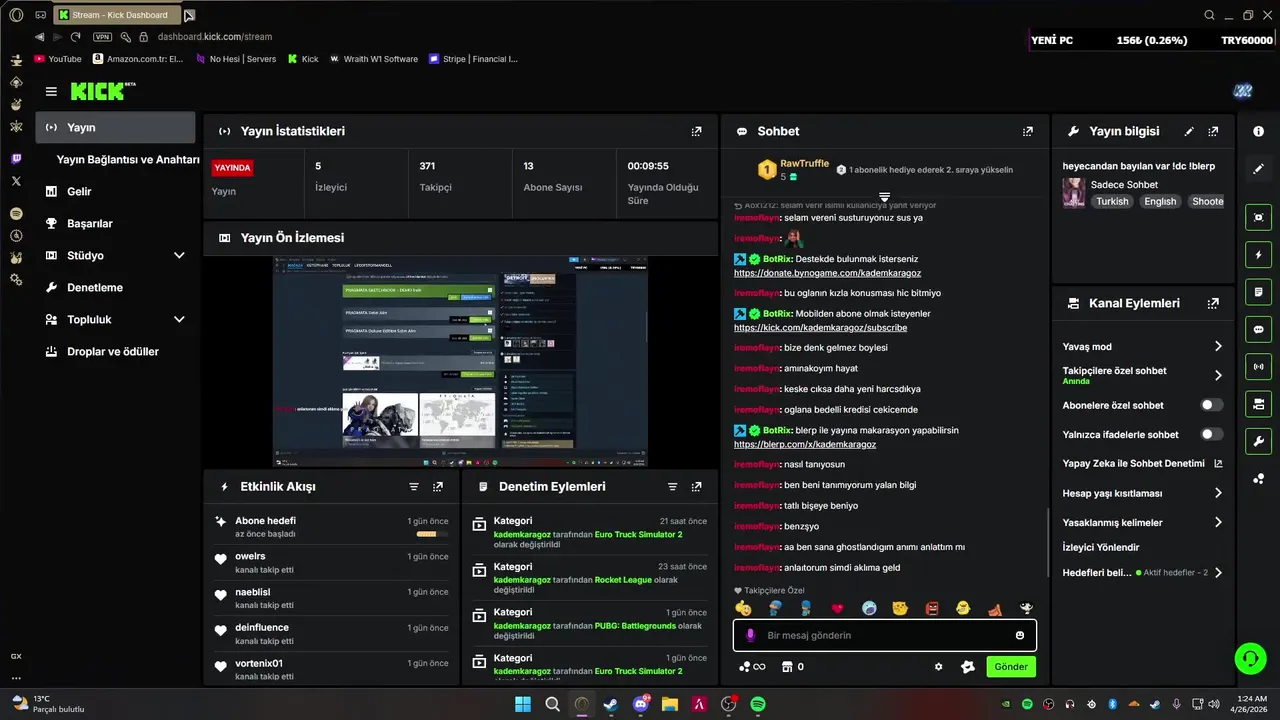Open Hesap yaşı kısıtlaması options

click(x=1218, y=493)
